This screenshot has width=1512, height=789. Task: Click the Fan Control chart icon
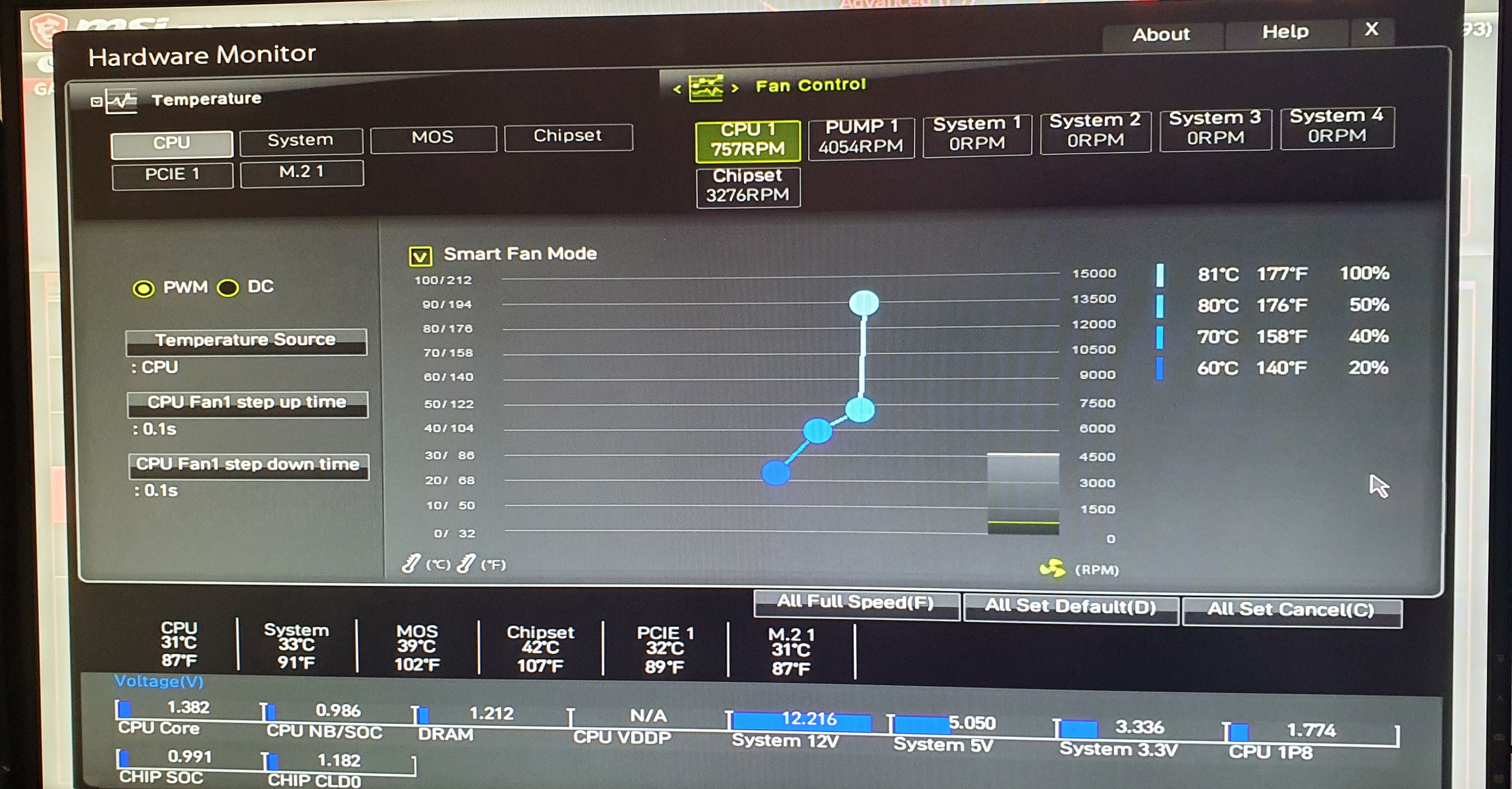[x=705, y=88]
